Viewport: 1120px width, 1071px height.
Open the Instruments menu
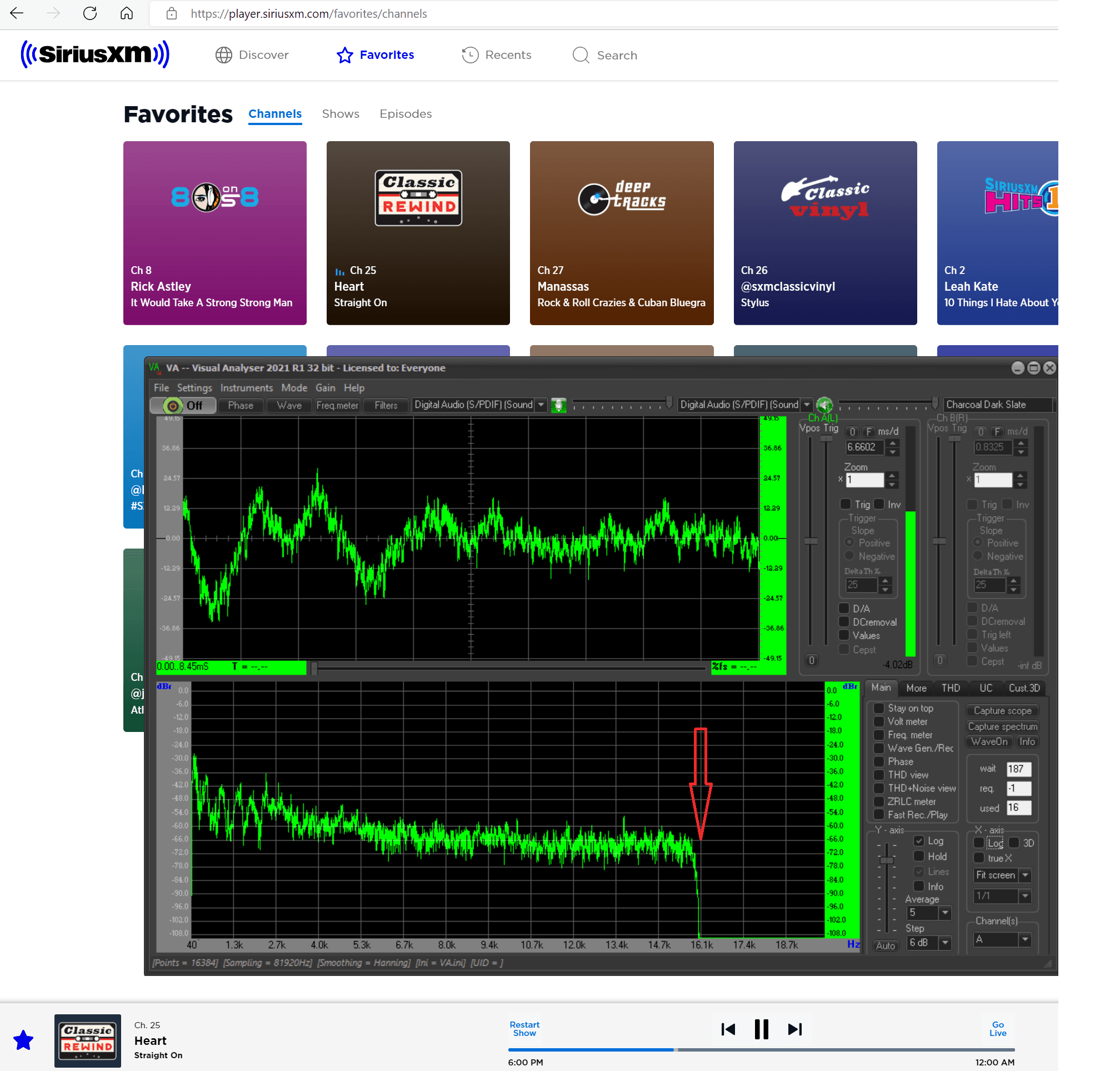pos(247,387)
